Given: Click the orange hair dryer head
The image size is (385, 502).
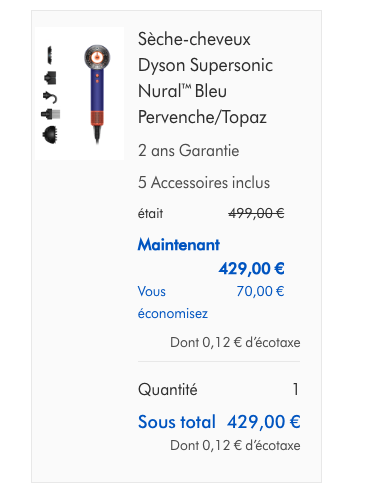Looking at the screenshot, I should pos(97,56).
